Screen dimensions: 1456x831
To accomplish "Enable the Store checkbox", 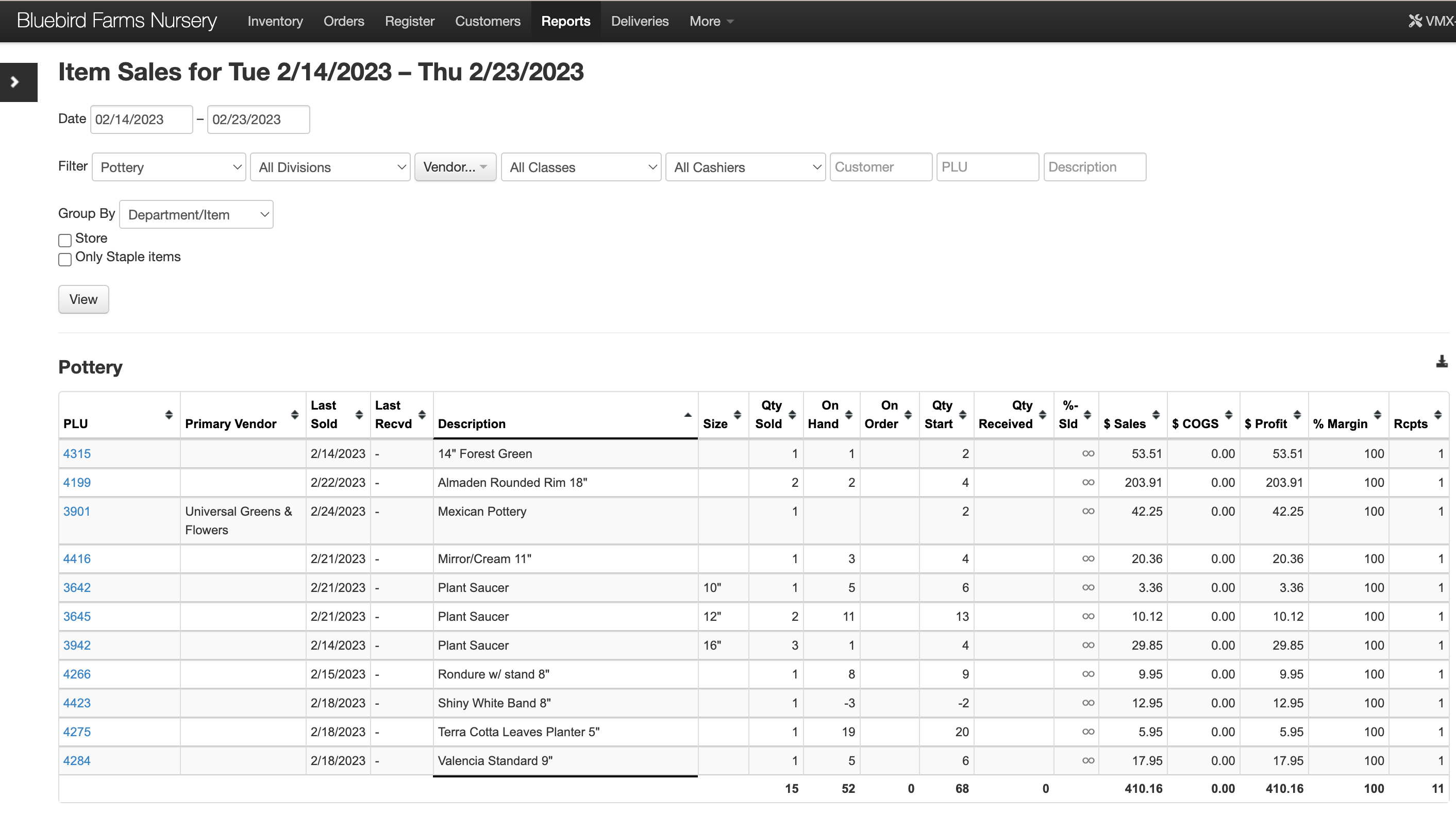I will pyautogui.click(x=65, y=240).
